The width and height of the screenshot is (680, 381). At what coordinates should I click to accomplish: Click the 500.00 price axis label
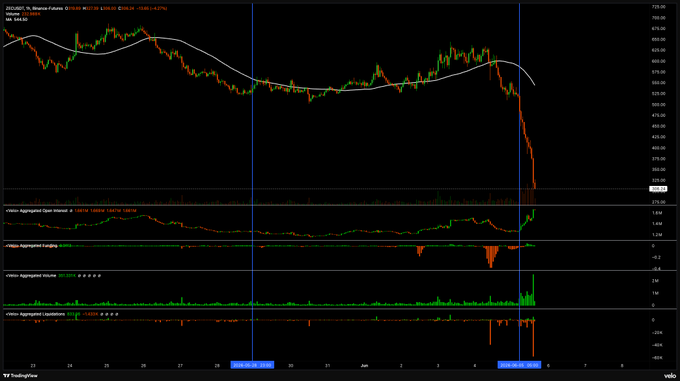[658, 104]
